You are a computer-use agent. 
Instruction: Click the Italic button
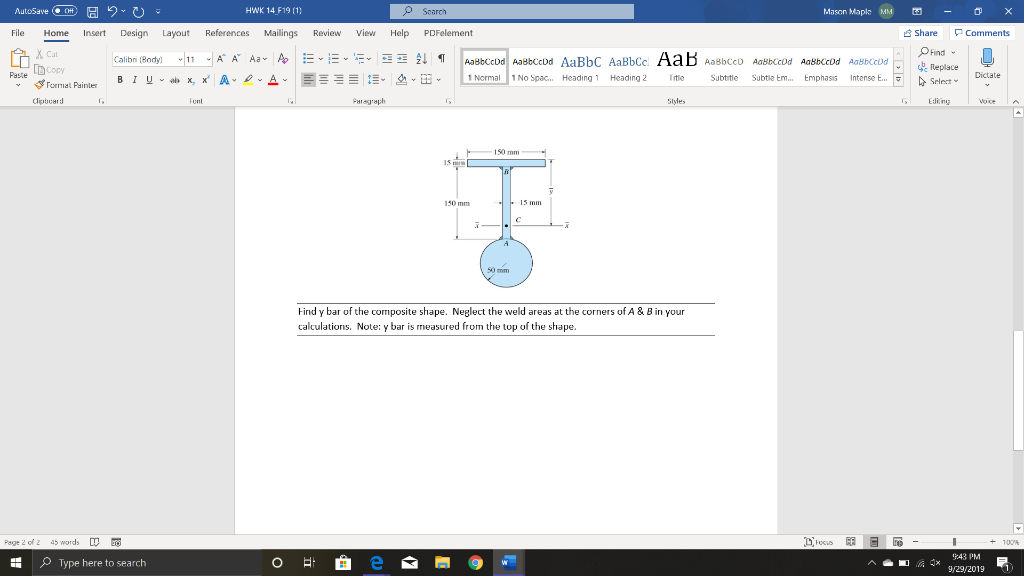pyautogui.click(x=132, y=79)
